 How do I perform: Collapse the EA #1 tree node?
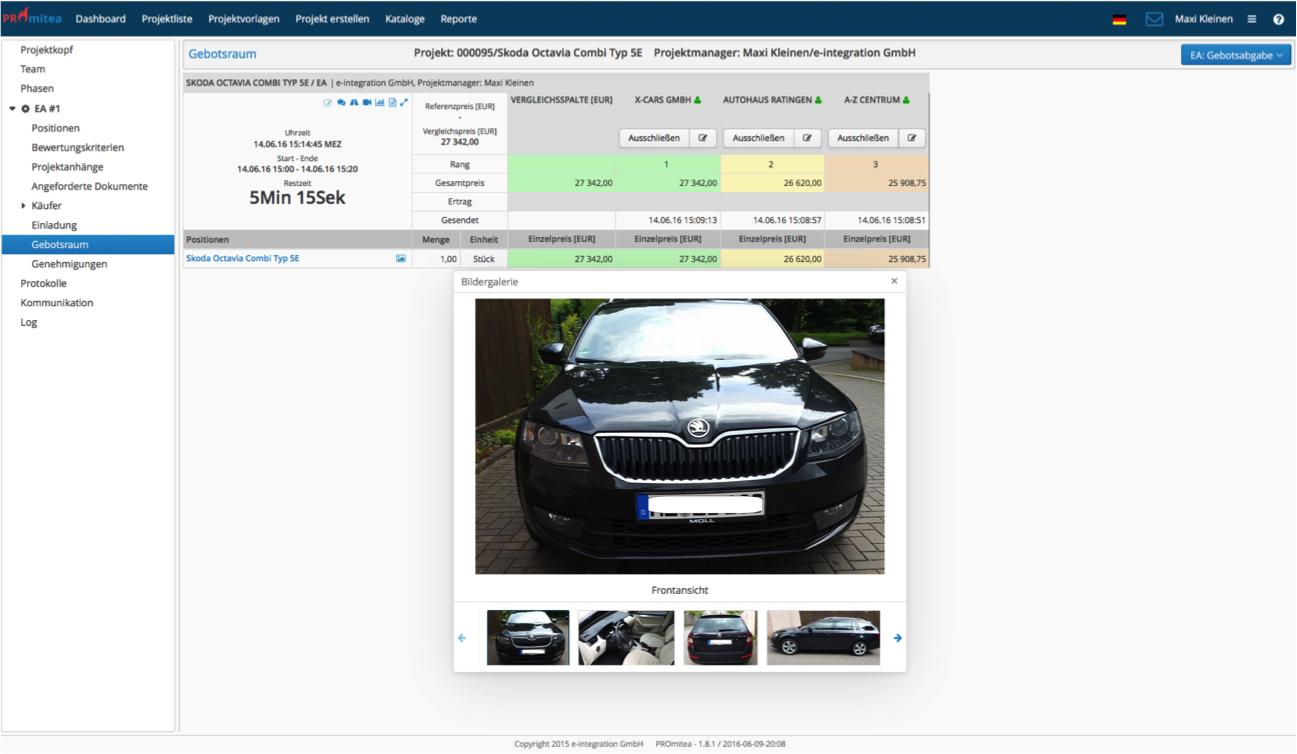click(x=13, y=109)
